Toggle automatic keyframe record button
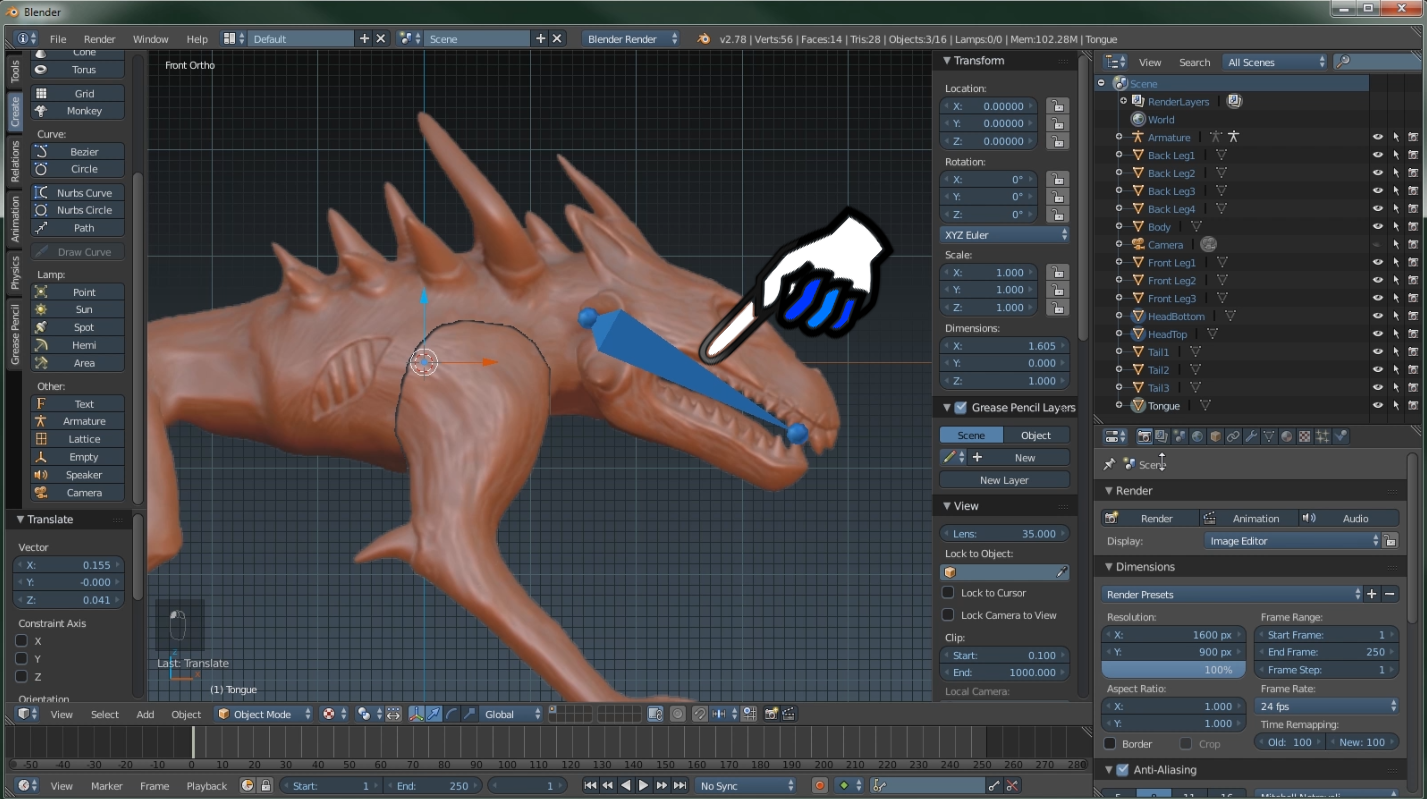This screenshot has width=1427, height=799. coord(820,786)
